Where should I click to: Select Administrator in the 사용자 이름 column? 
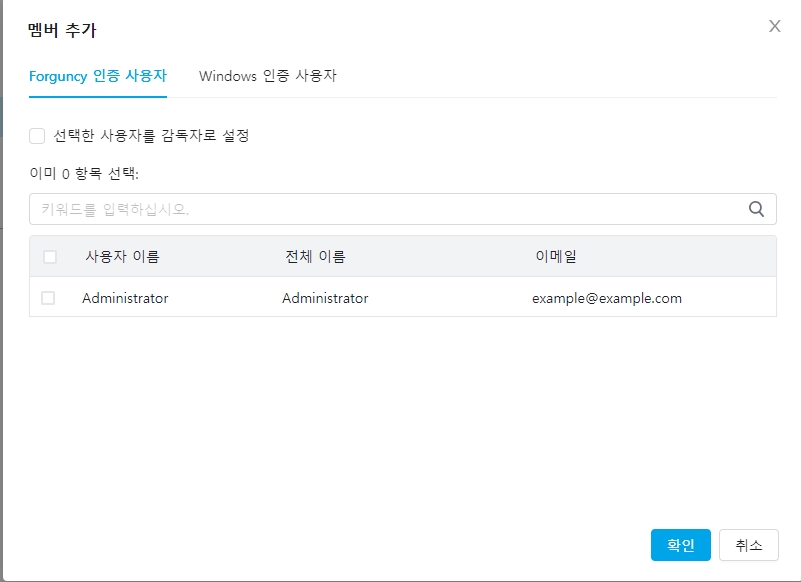point(125,298)
